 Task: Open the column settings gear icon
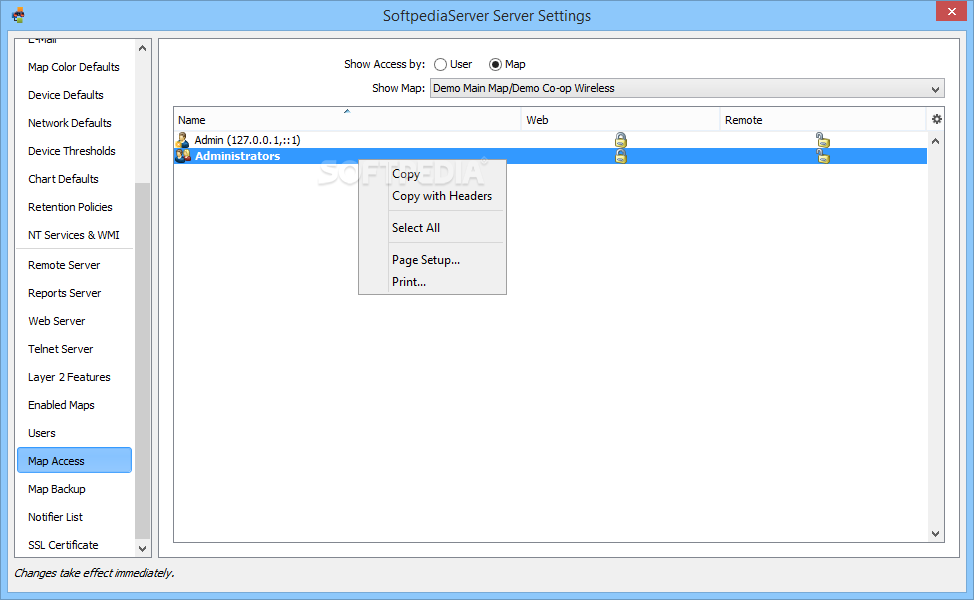click(x=937, y=119)
